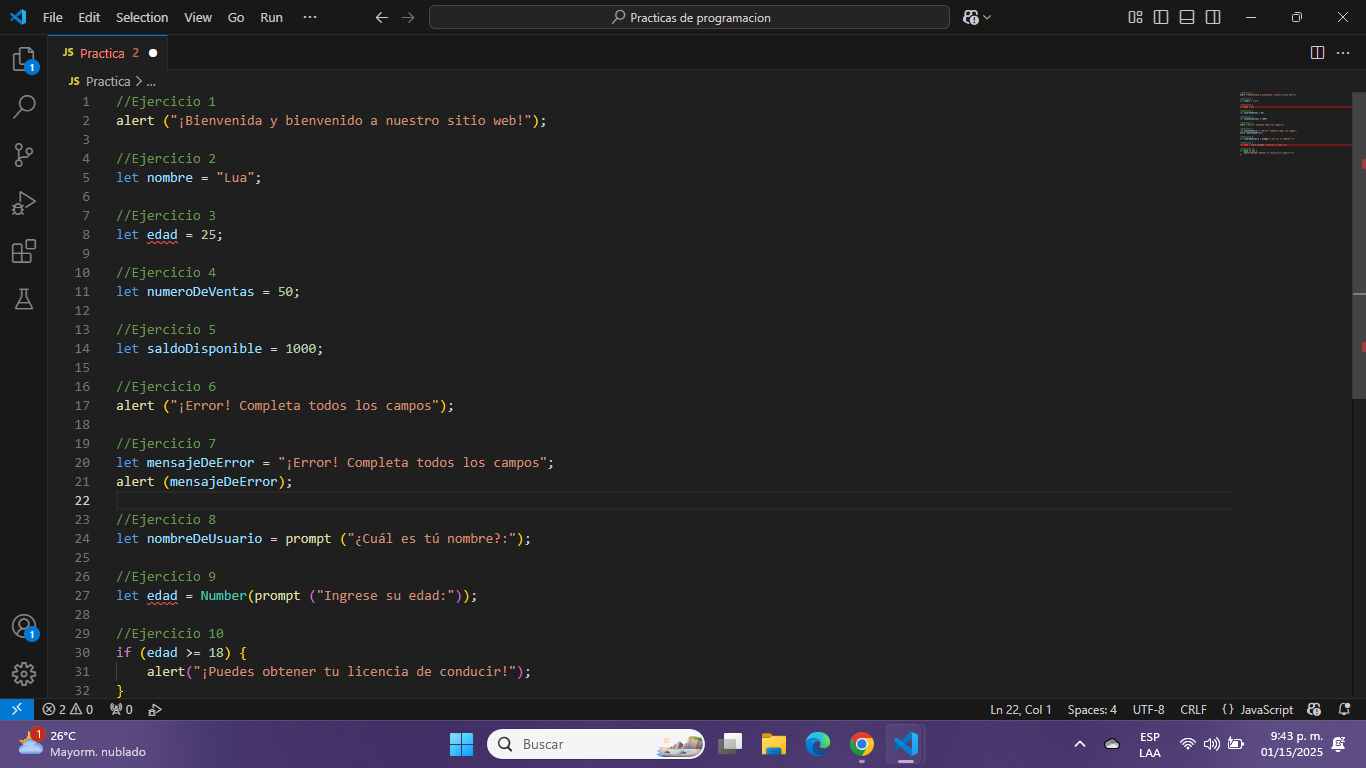Launch Microsoft Edge from the taskbar

(x=818, y=744)
